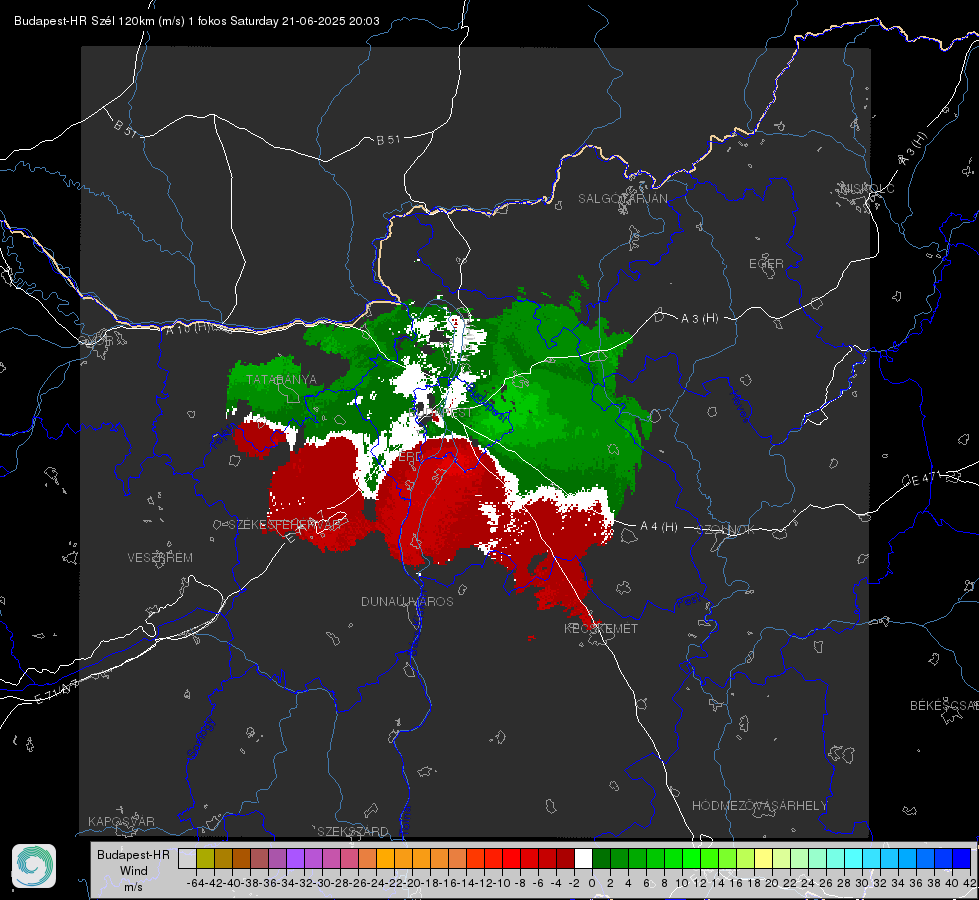This screenshot has width=979, height=900.
Task: Pick the cyan legend swatch between 28 and 30
Action: click(854, 858)
